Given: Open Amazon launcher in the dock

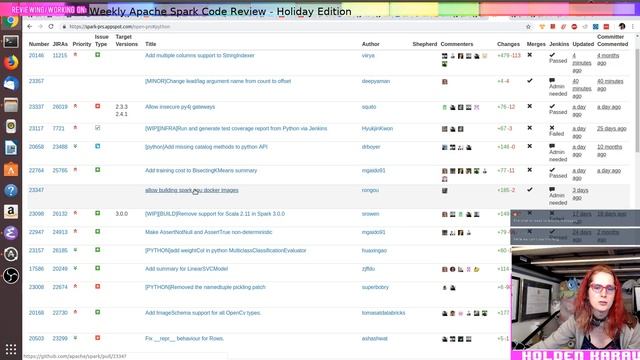Looking at the screenshot, I should (11, 212).
